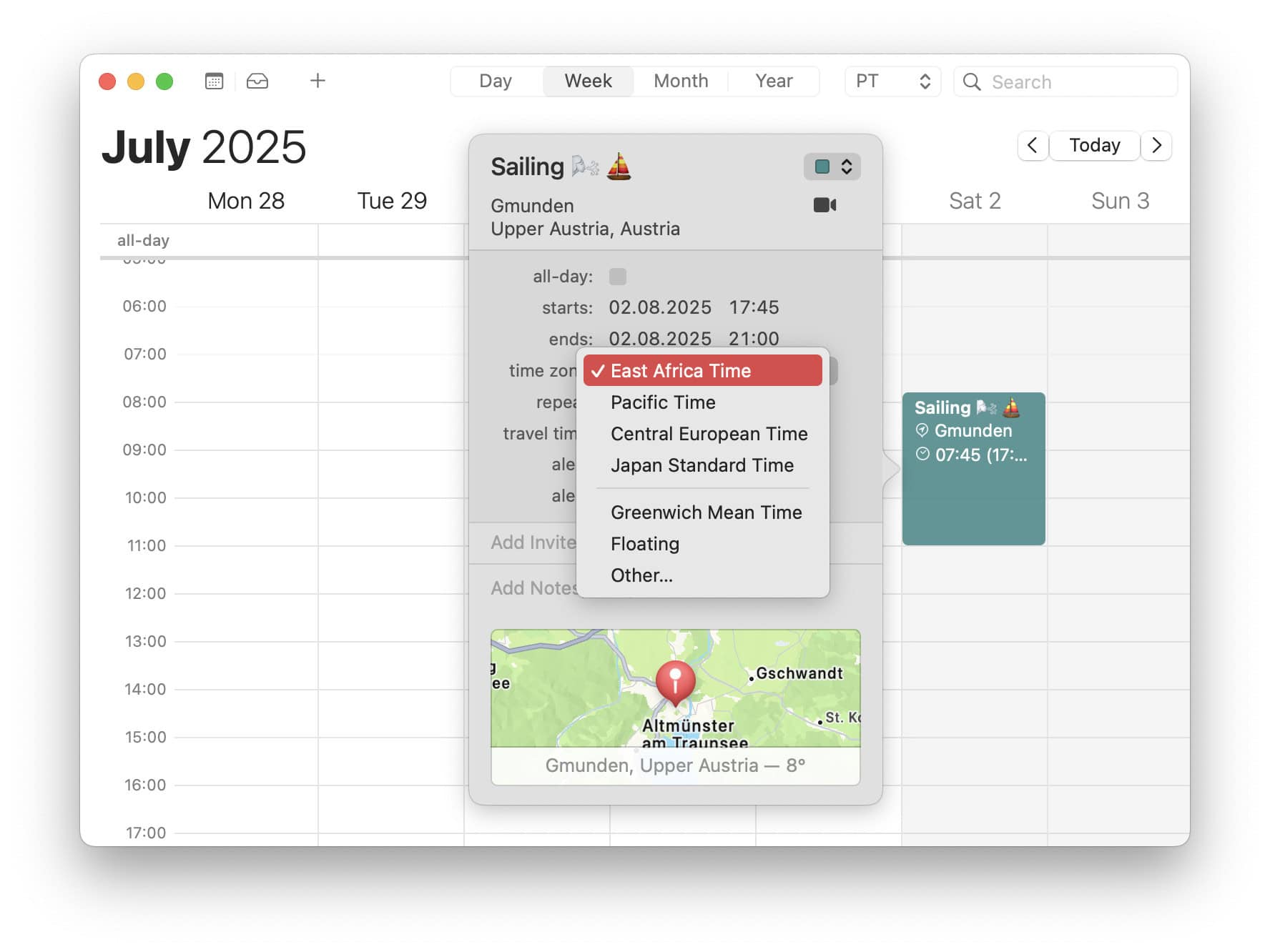
Task: Switch to the Year view tab
Action: coord(773,81)
